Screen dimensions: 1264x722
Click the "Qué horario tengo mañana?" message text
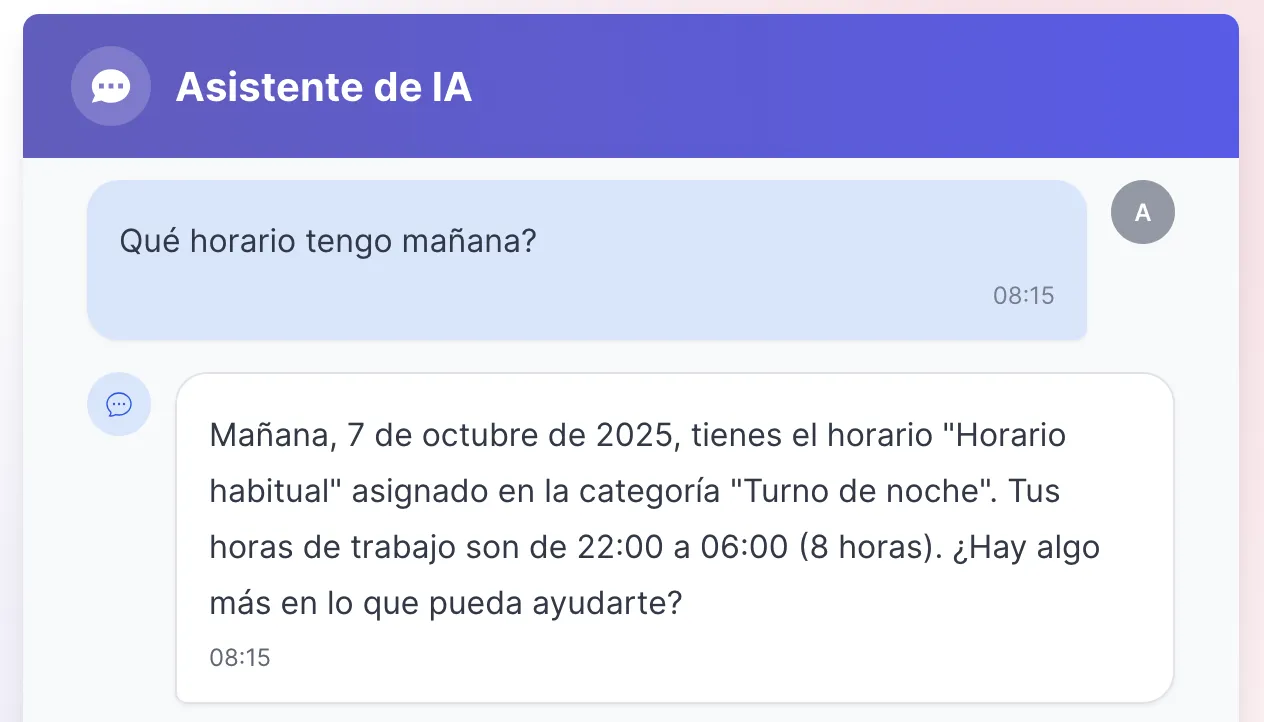click(328, 241)
